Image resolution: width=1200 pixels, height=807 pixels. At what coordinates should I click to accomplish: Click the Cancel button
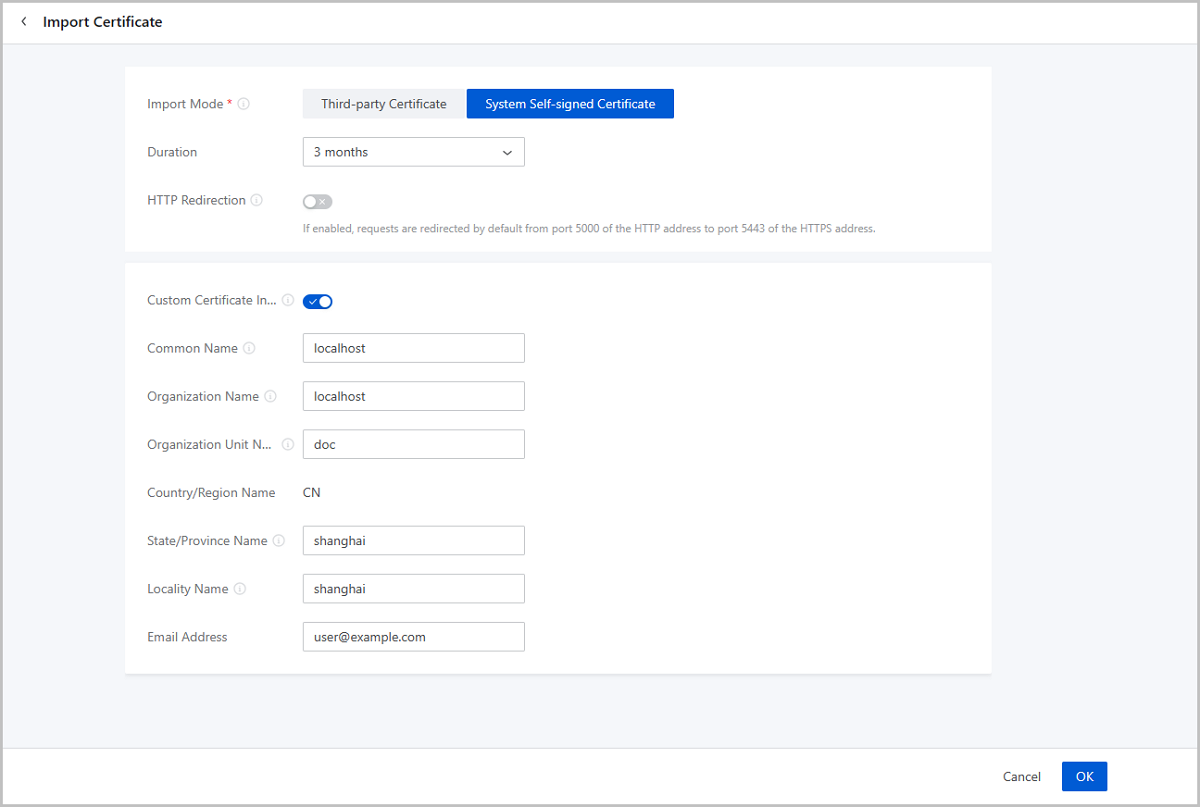pos(1021,776)
